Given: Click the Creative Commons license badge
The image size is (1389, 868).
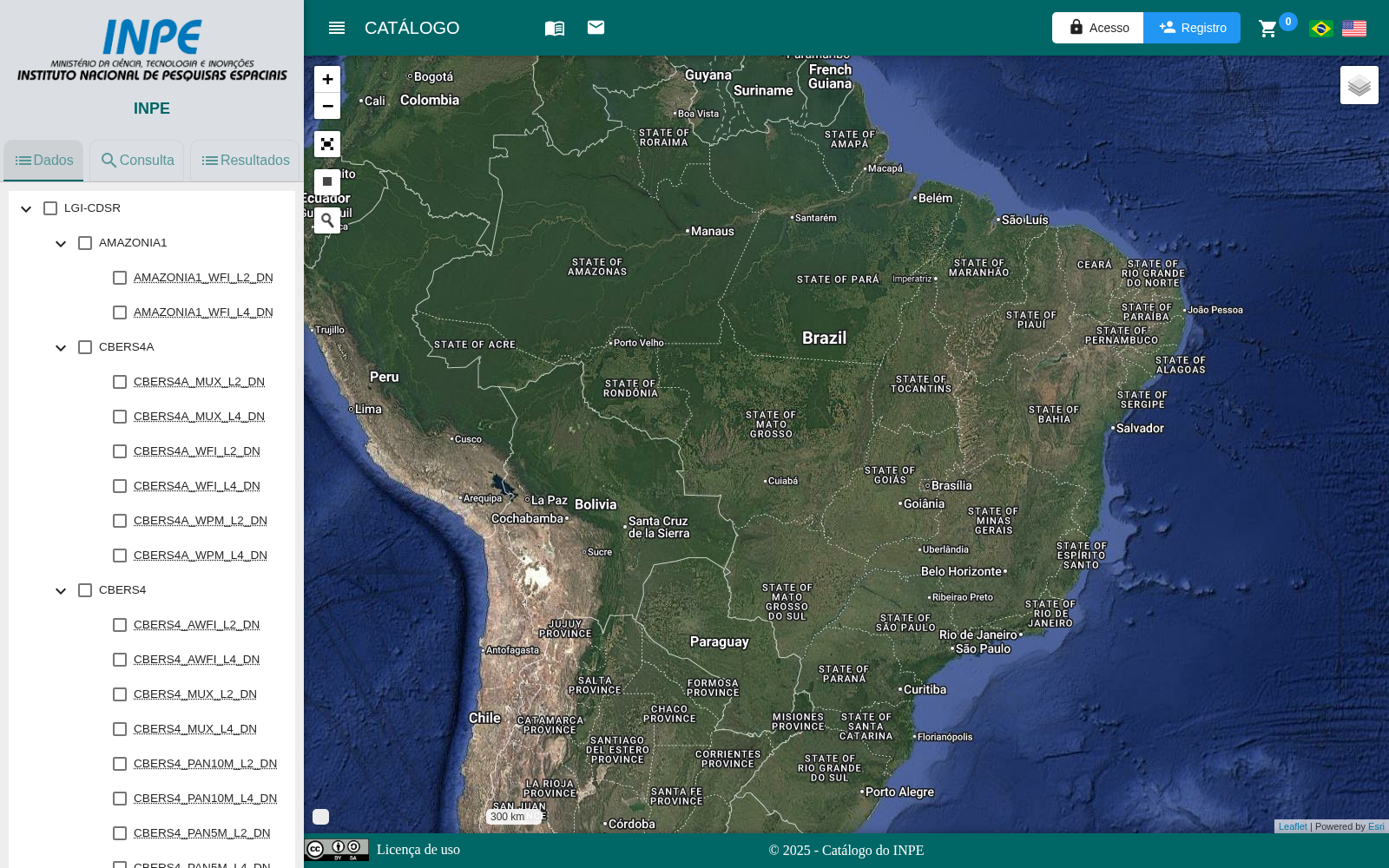Looking at the screenshot, I should coord(337,850).
